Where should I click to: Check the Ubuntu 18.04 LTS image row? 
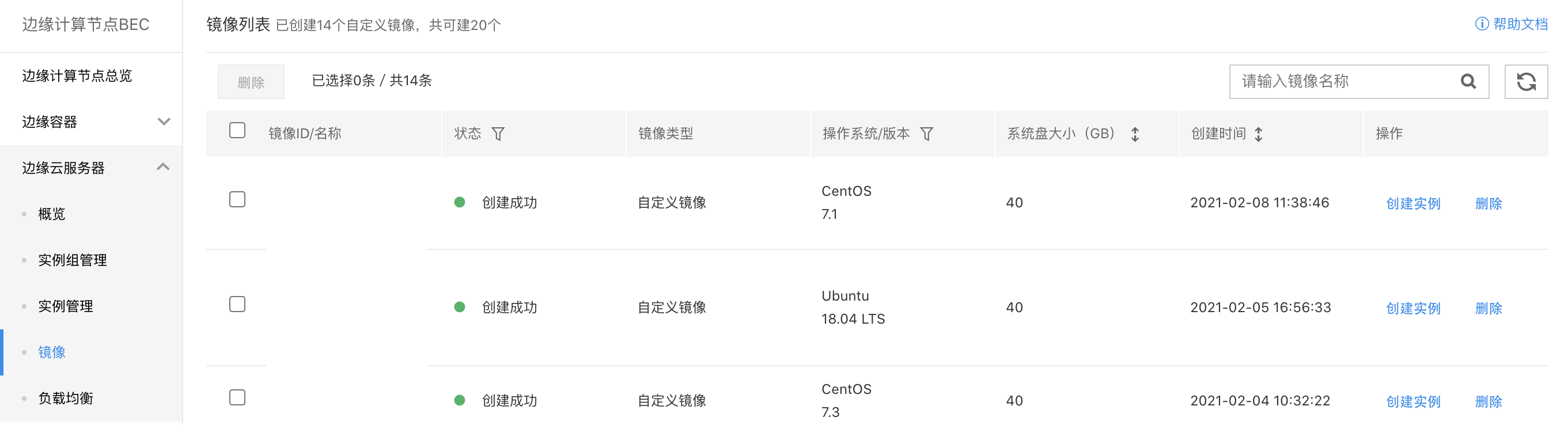tap(237, 304)
